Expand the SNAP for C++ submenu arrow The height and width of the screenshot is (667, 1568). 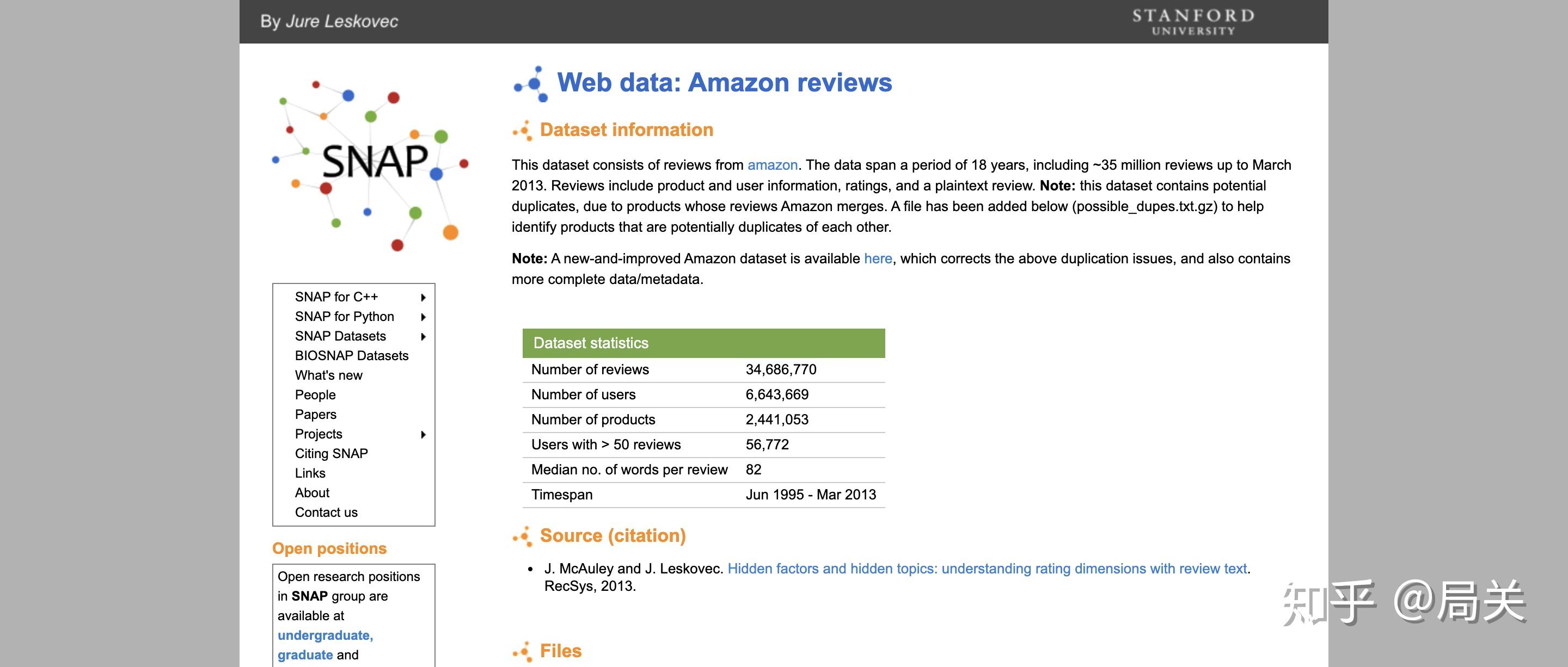(423, 298)
